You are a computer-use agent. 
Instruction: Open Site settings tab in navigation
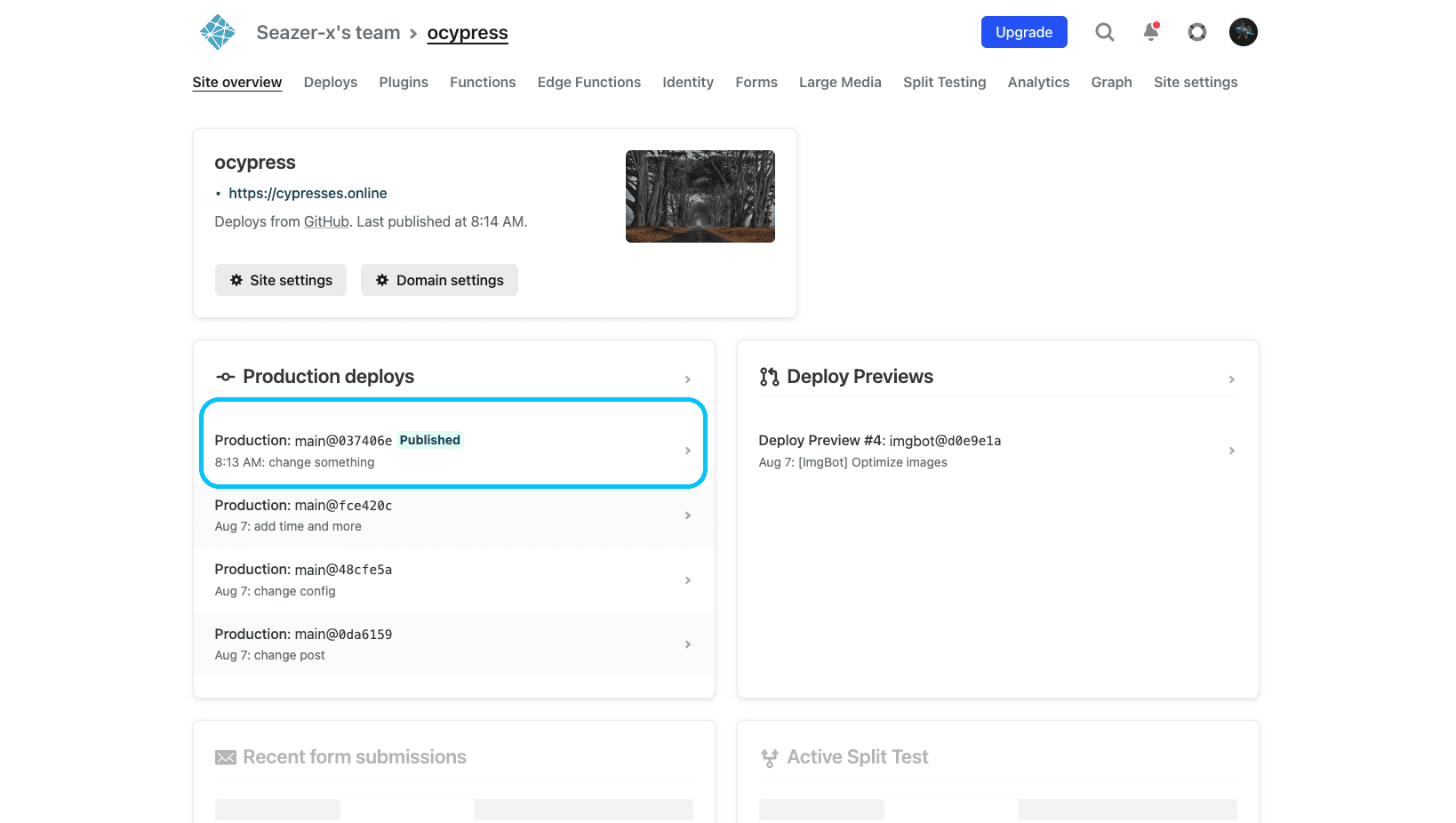click(x=1196, y=82)
